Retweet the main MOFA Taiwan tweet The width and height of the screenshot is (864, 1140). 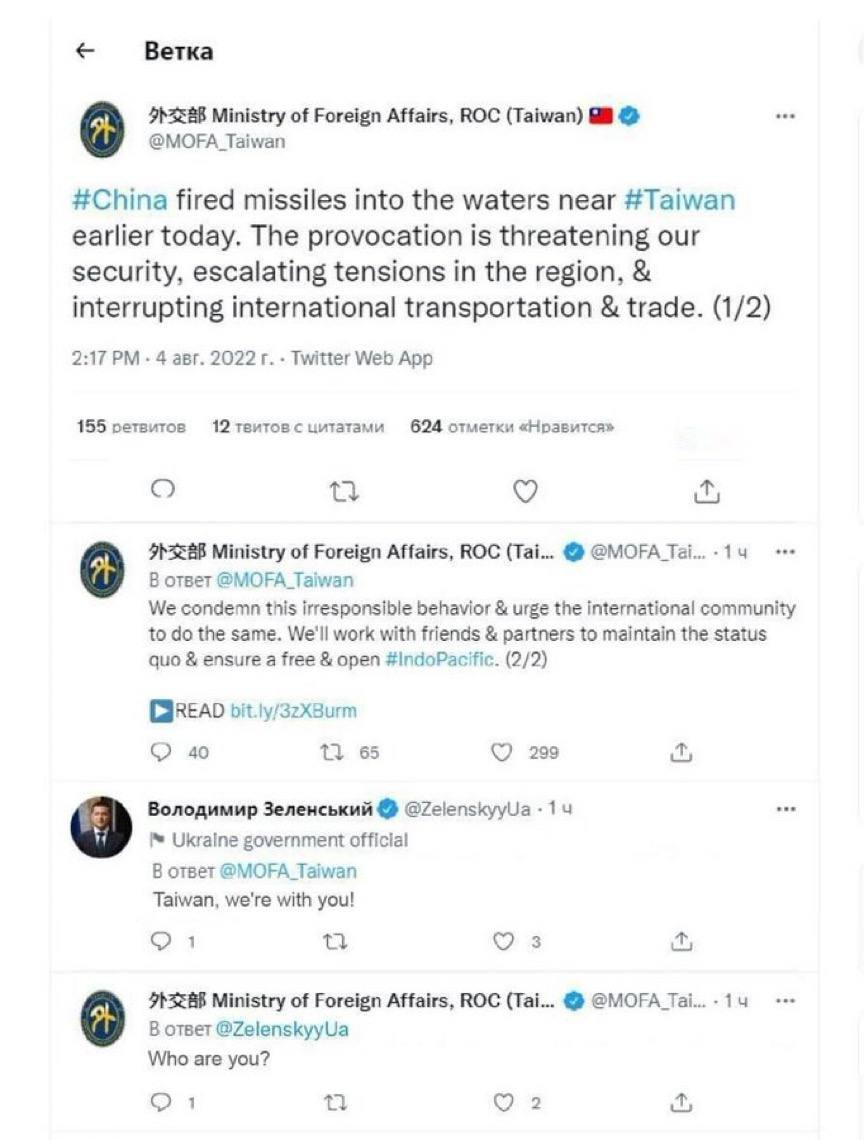click(x=344, y=492)
